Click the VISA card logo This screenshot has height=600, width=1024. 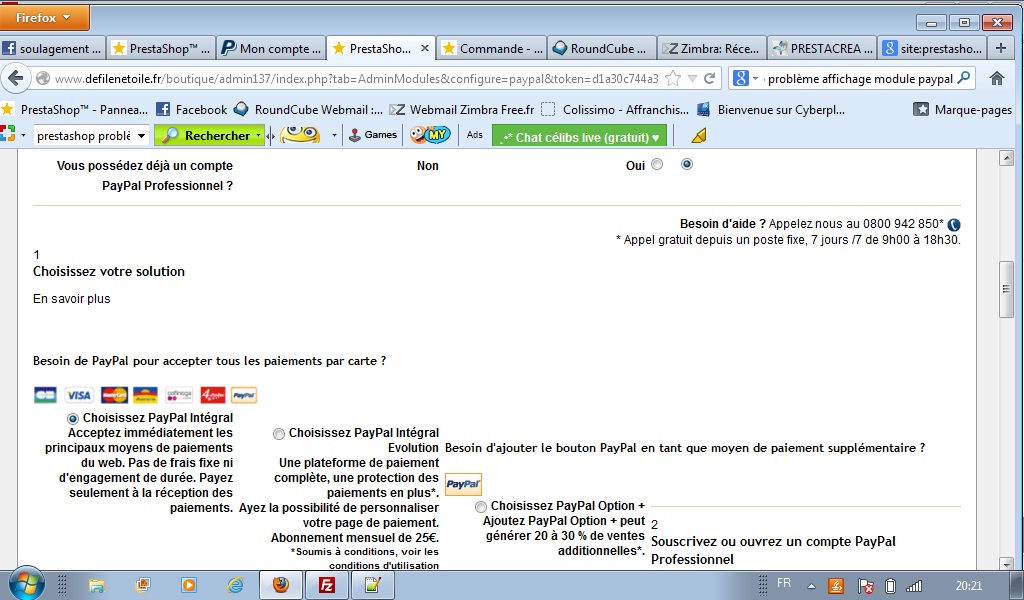[x=78, y=395]
